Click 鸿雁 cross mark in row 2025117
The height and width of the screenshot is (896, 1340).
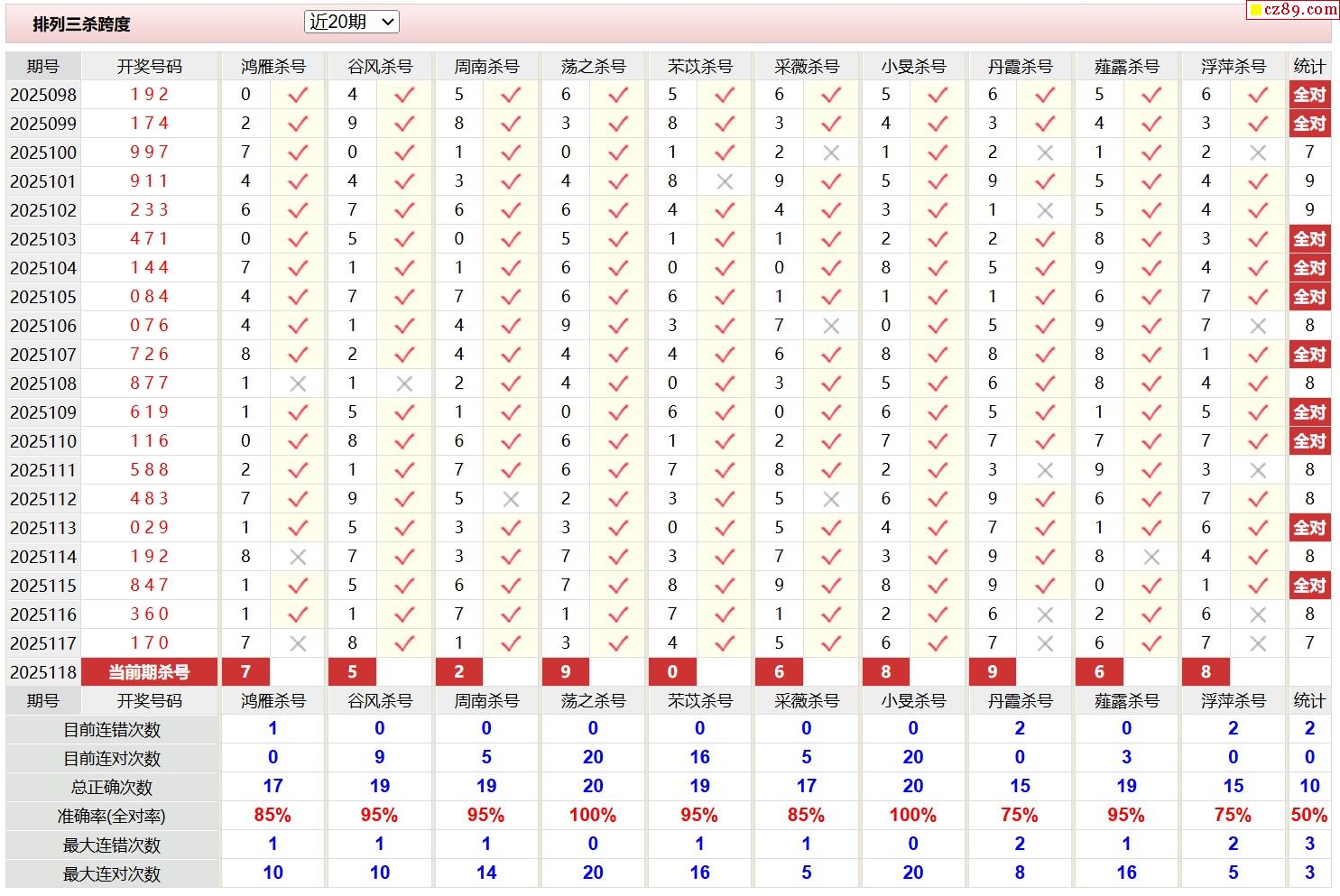298,644
